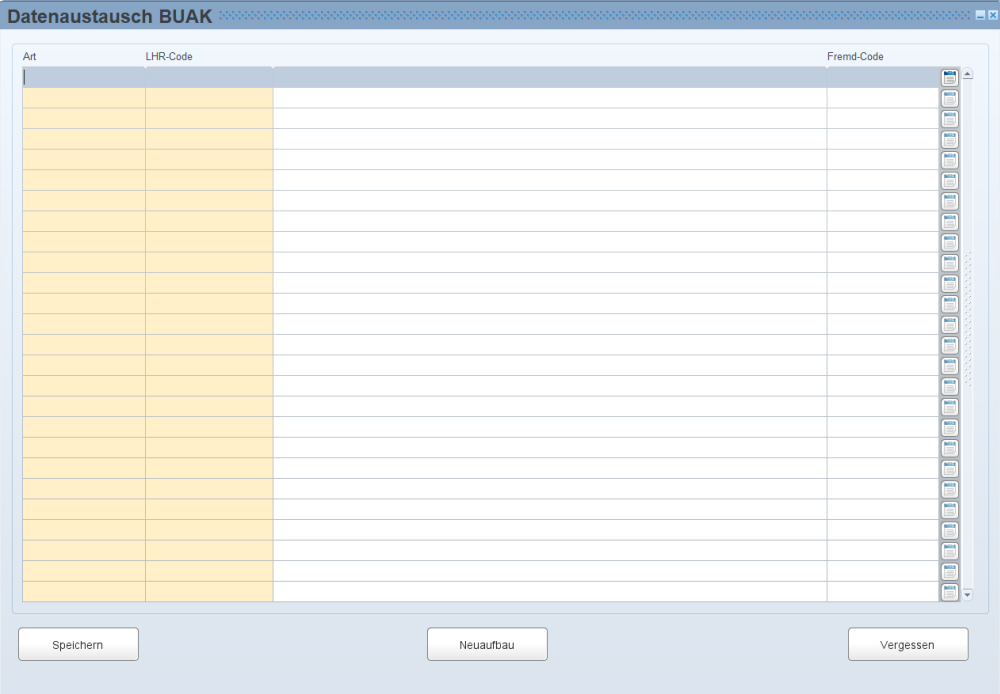Open the detail icon of the highlighted top row
1000x694 pixels.
pyautogui.click(x=950, y=78)
